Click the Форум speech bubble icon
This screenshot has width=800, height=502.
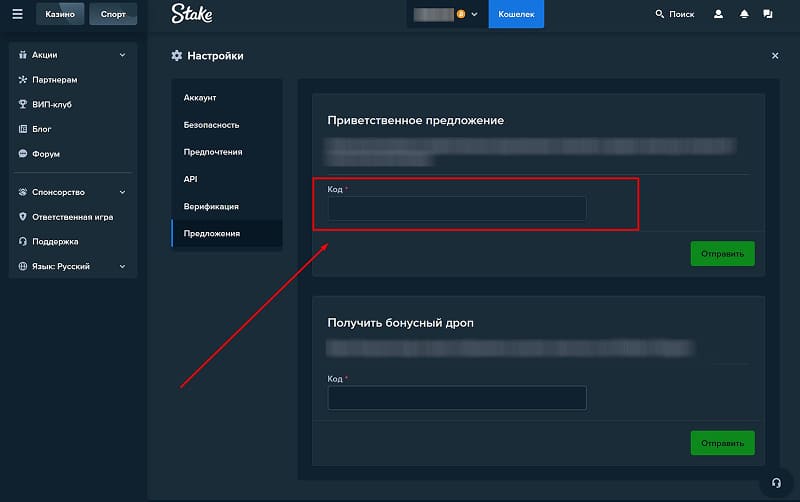(22, 154)
